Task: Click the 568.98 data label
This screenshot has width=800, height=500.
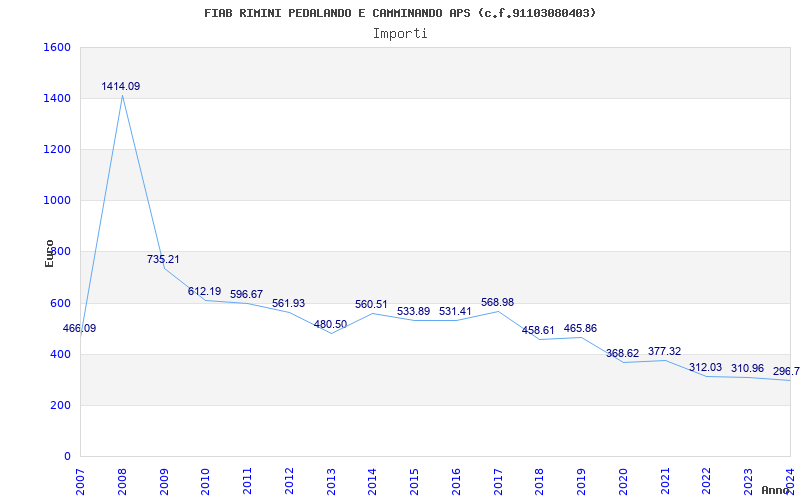Action: pyautogui.click(x=497, y=302)
